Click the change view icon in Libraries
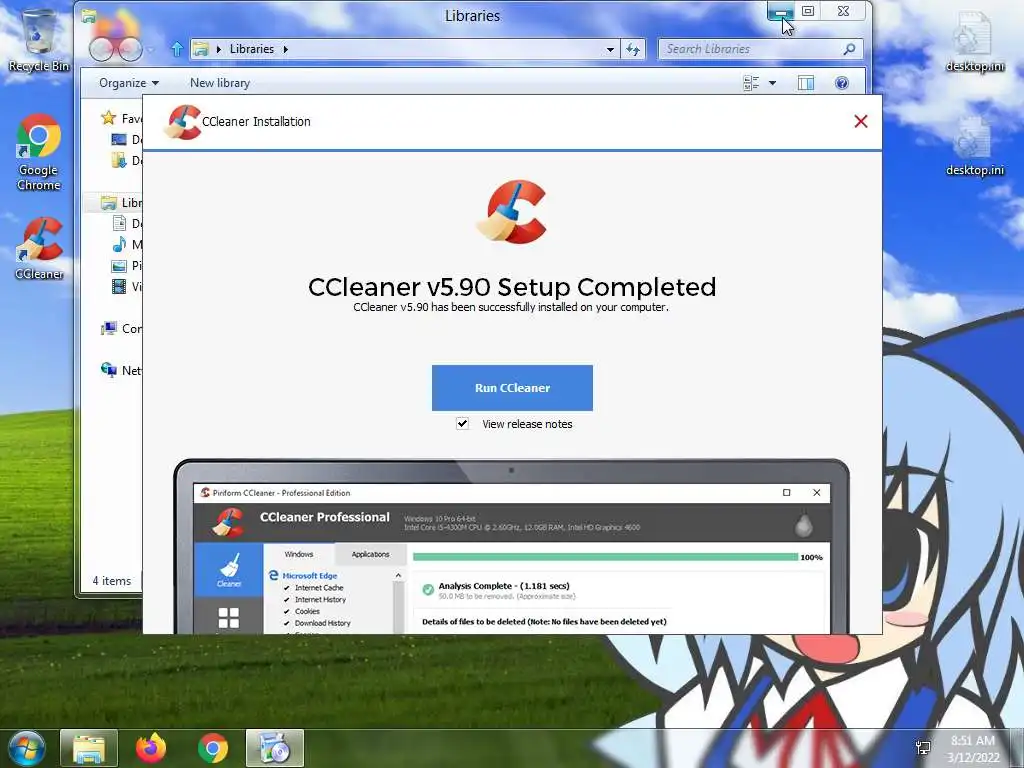1024x768 pixels. [751, 83]
